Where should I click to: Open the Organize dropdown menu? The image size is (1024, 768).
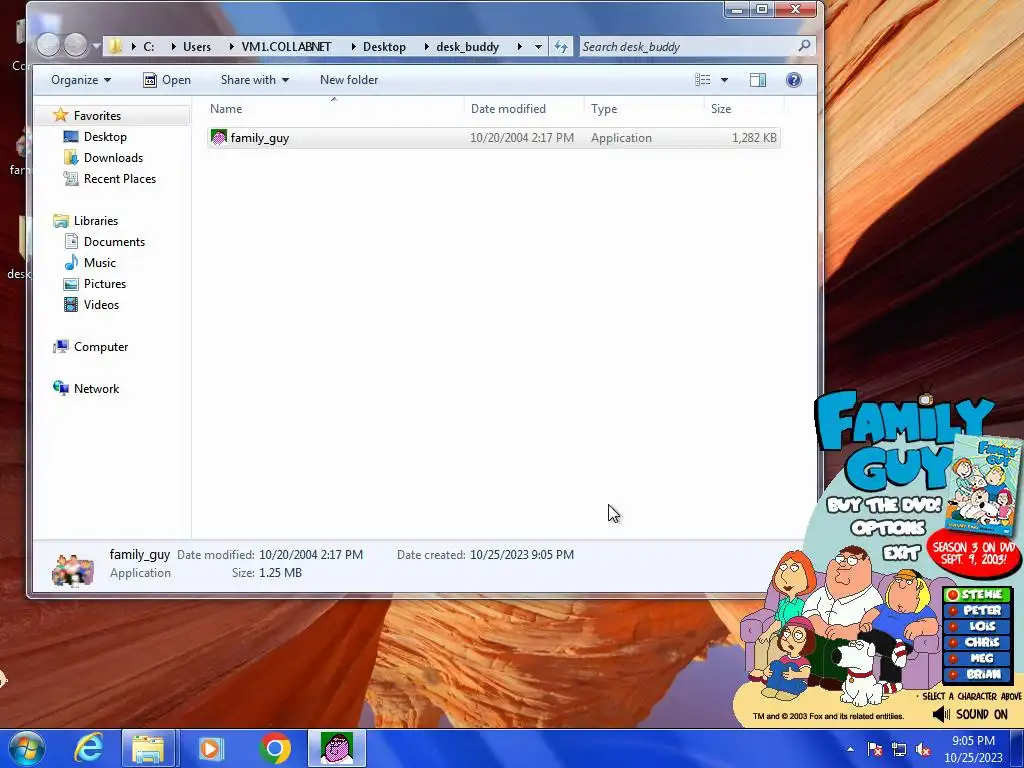81,80
